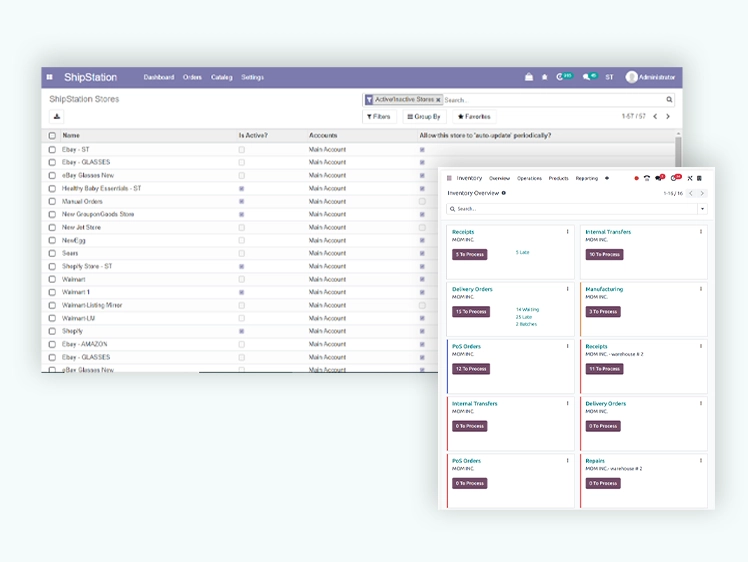Open the Filters dropdown
The image size is (748, 562).
pyautogui.click(x=379, y=116)
